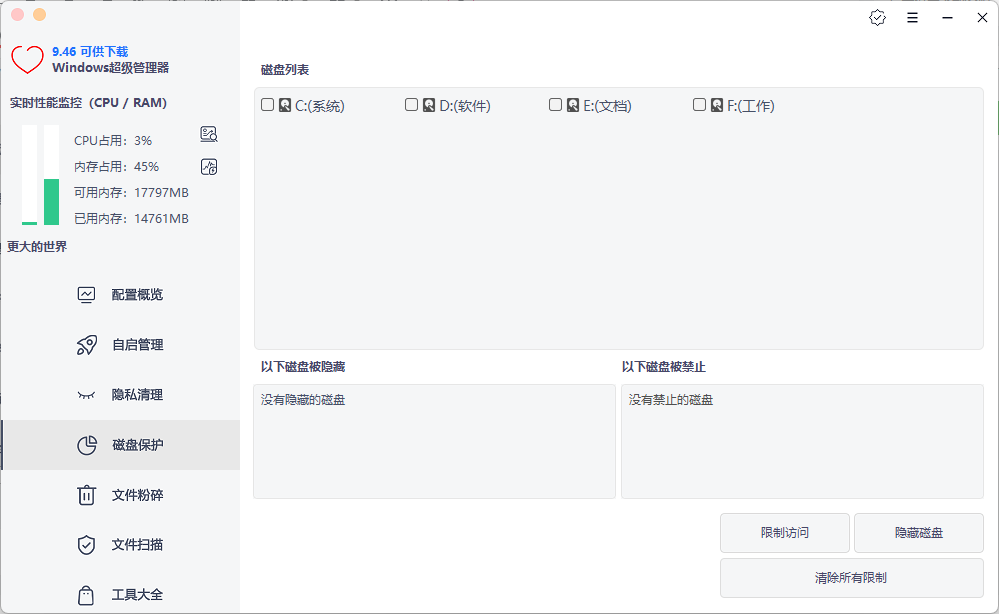Select the E:(文档) drive checkbox

556,104
